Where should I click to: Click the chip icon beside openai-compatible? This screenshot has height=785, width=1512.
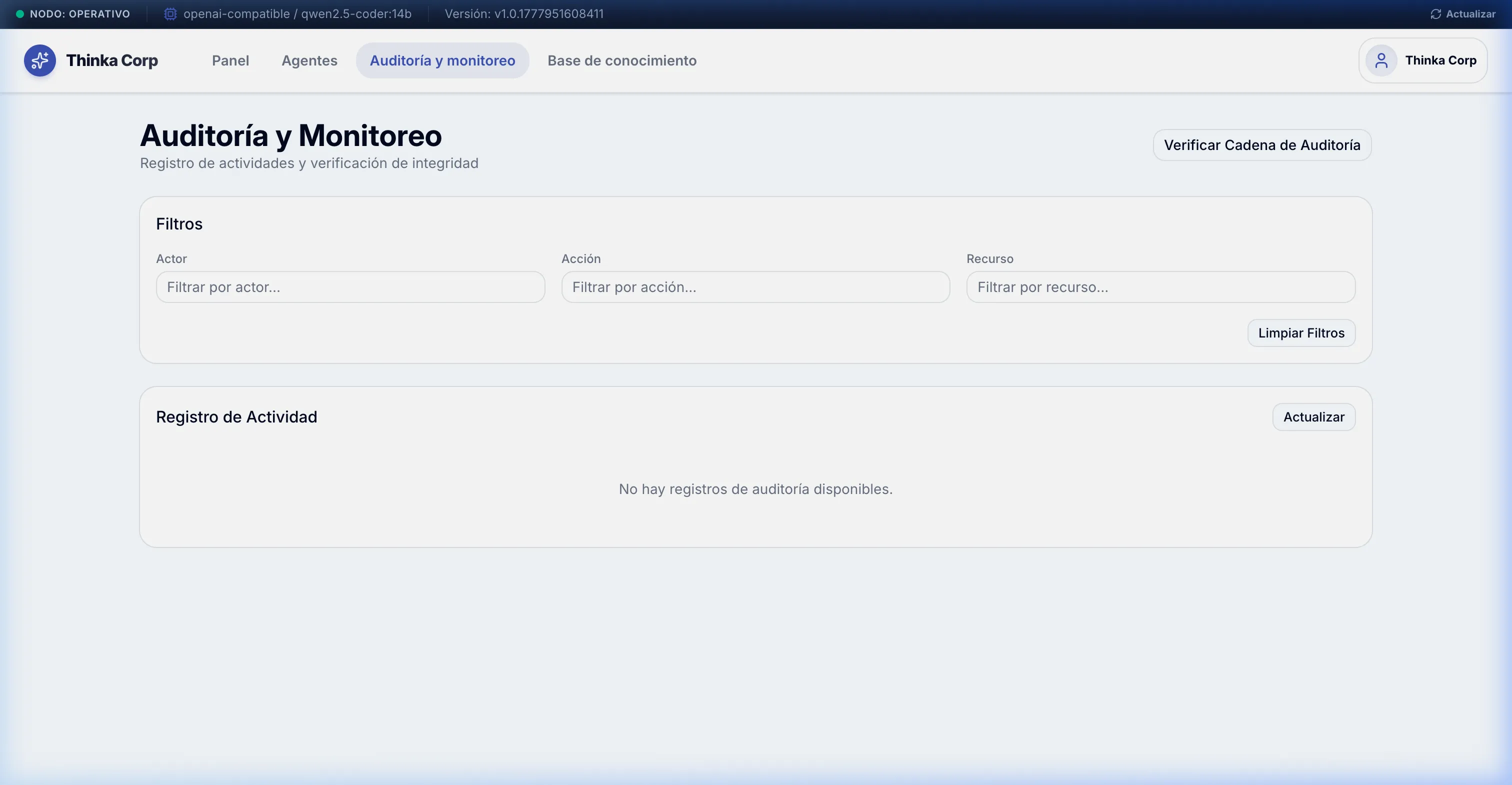(170, 14)
